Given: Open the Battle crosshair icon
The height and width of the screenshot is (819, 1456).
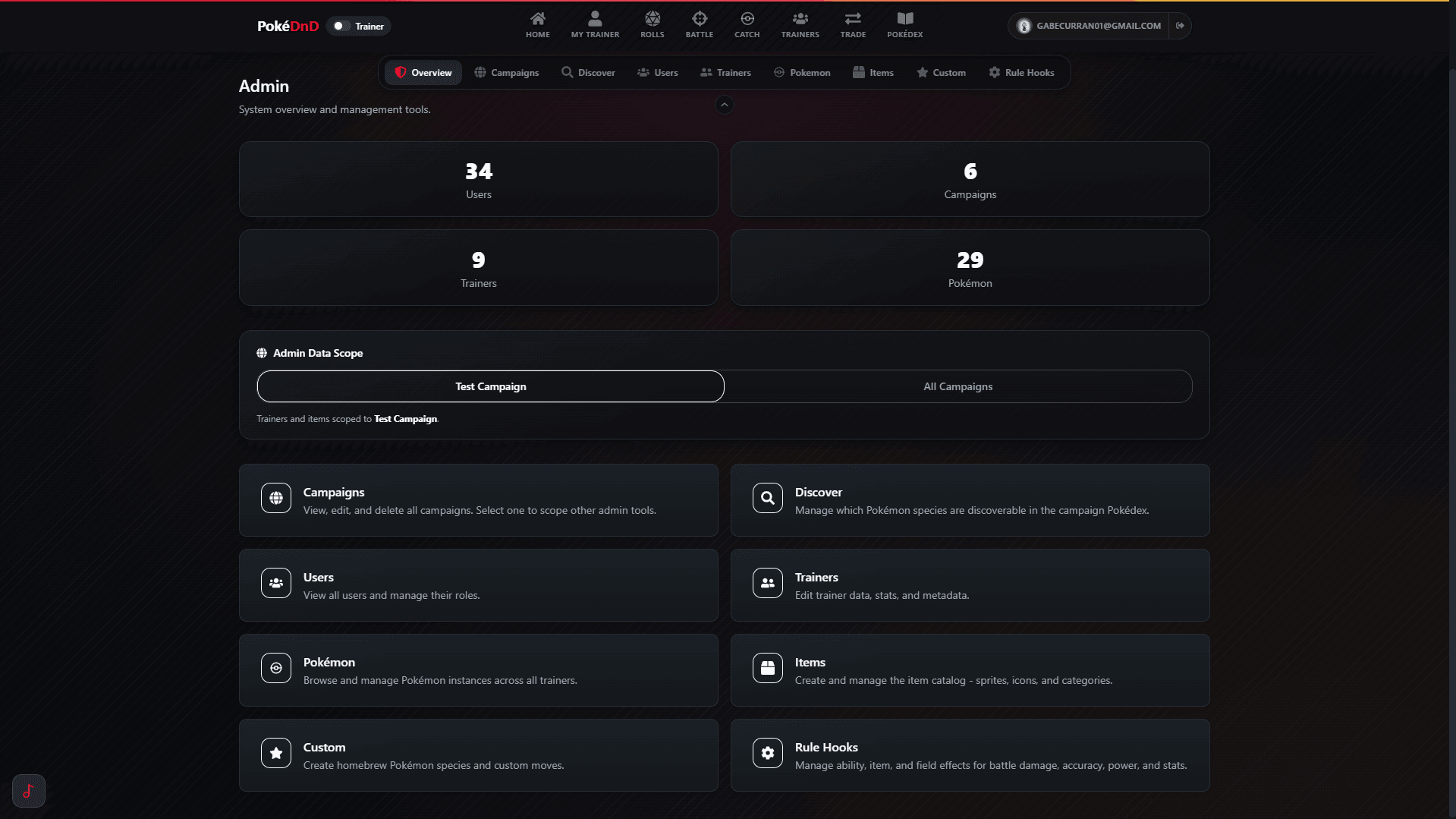Looking at the screenshot, I should tap(700, 19).
